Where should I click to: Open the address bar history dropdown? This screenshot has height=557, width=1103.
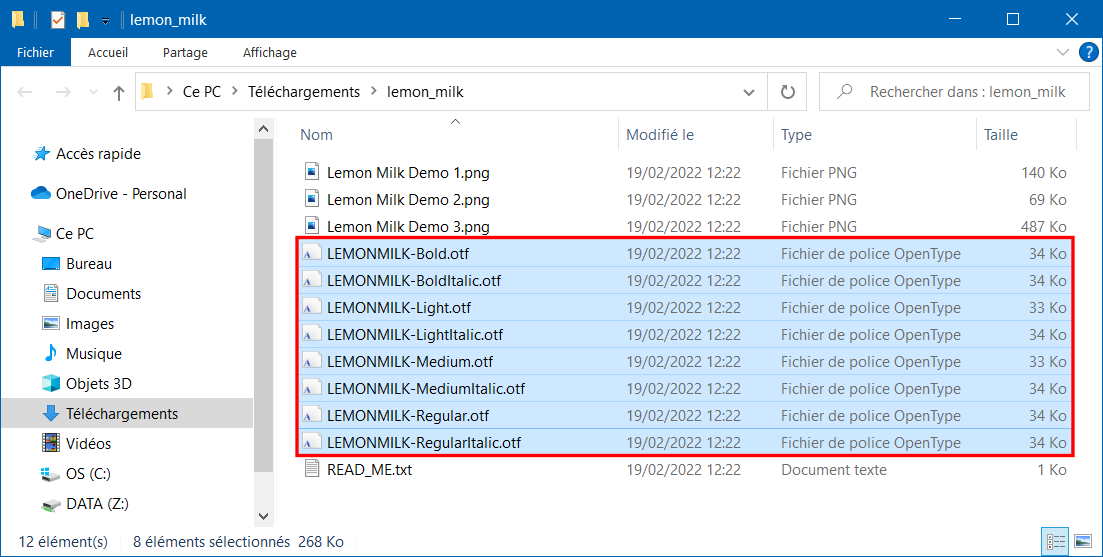pyautogui.click(x=748, y=92)
